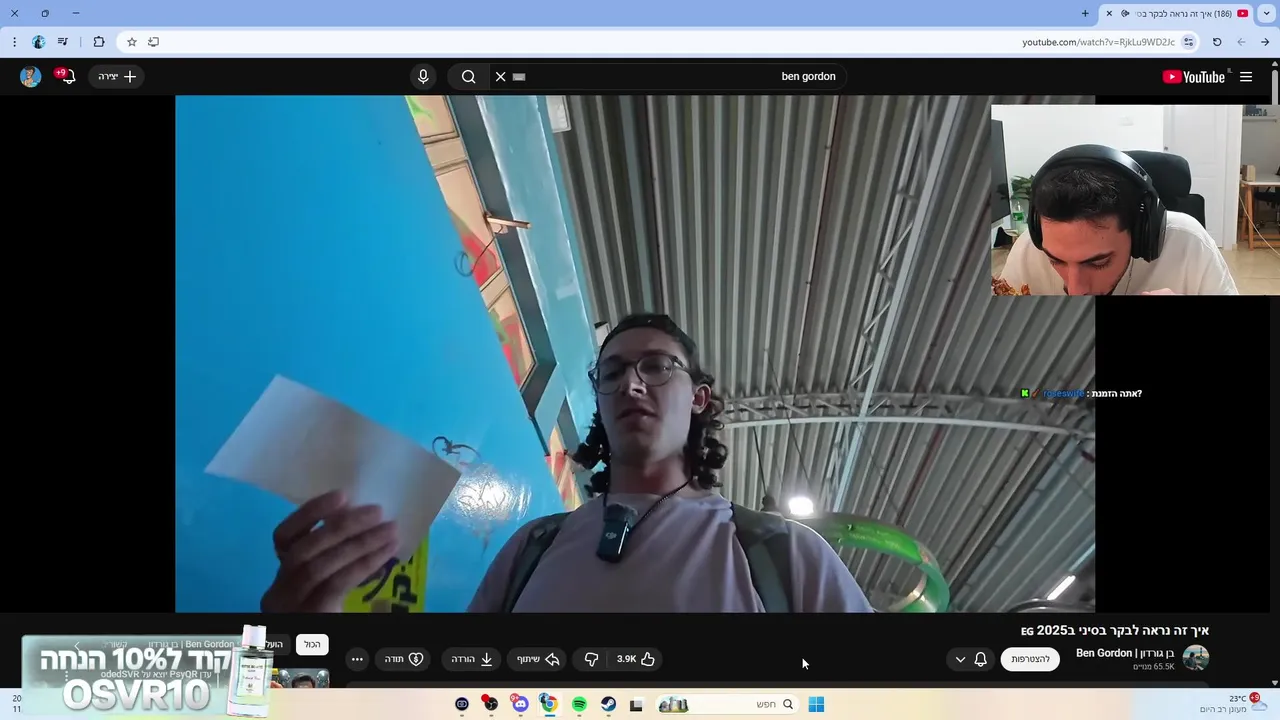The image size is (1280, 720).
Task: Open Chrome profile avatar
Action: click(38, 42)
